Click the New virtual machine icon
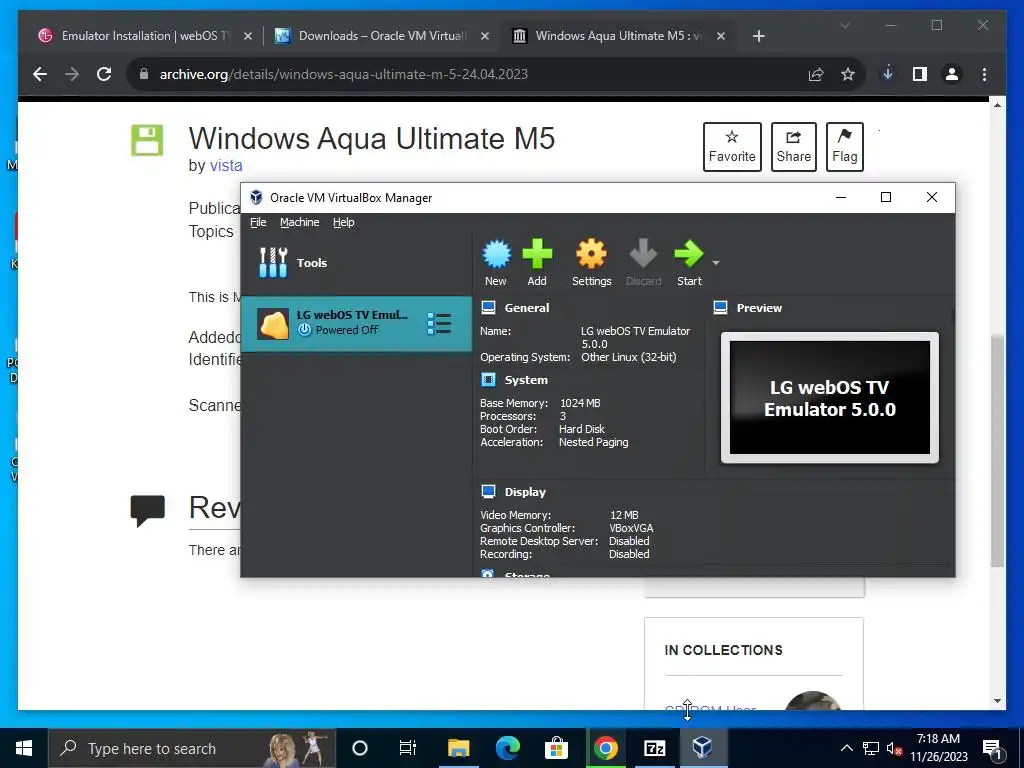 (496, 255)
